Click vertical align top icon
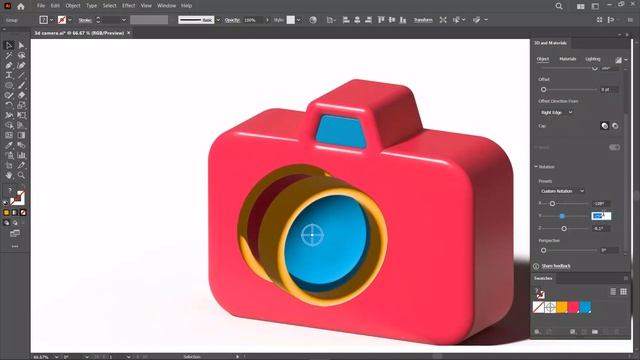Image resolution: width=640 pixels, height=360 pixels. click(x=381, y=20)
